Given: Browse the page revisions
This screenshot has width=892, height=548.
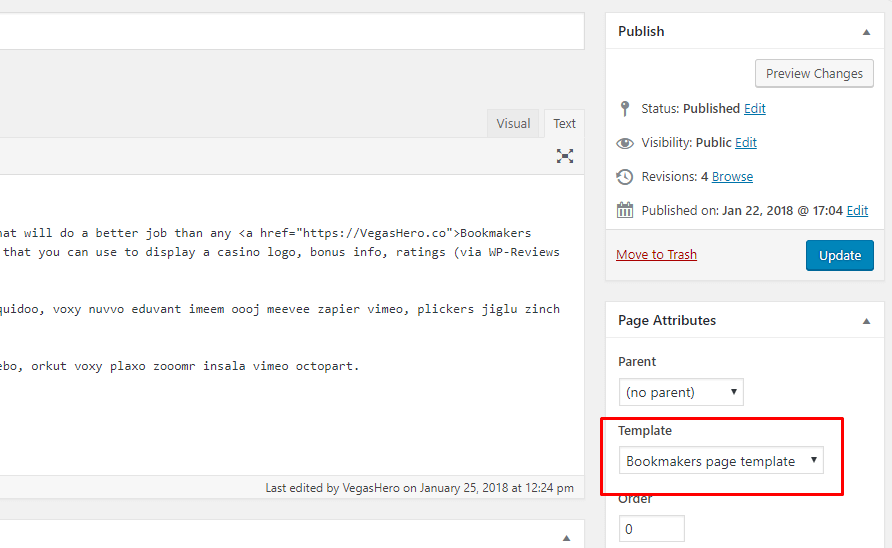Looking at the screenshot, I should click(x=732, y=176).
